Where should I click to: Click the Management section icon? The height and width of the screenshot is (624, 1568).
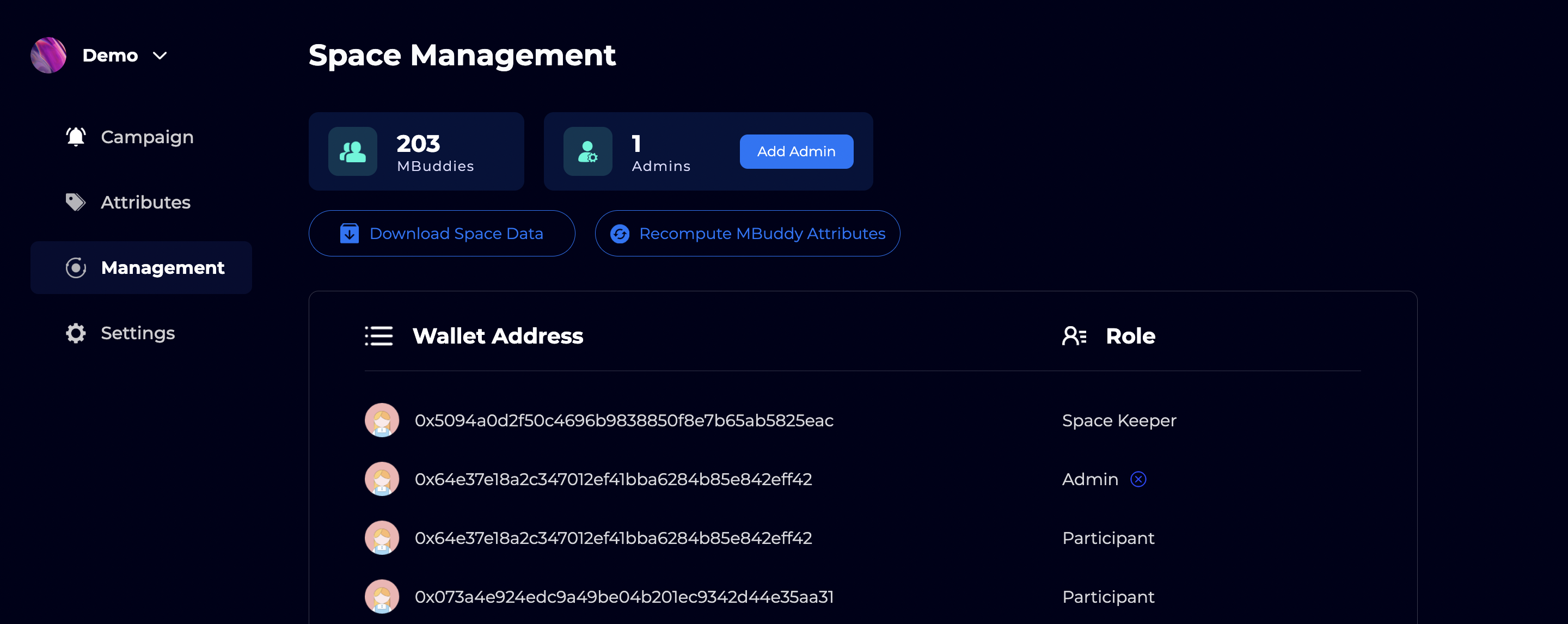pyautogui.click(x=76, y=267)
